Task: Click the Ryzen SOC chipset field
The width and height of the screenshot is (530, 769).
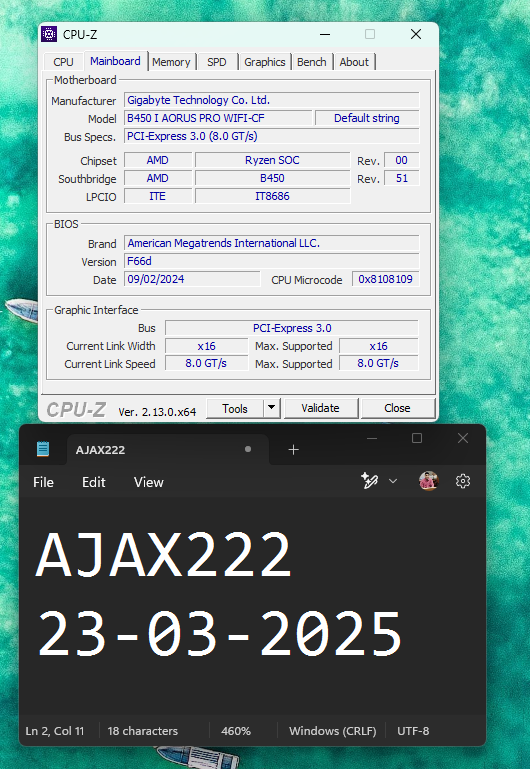Action: click(x=273, y=160)
